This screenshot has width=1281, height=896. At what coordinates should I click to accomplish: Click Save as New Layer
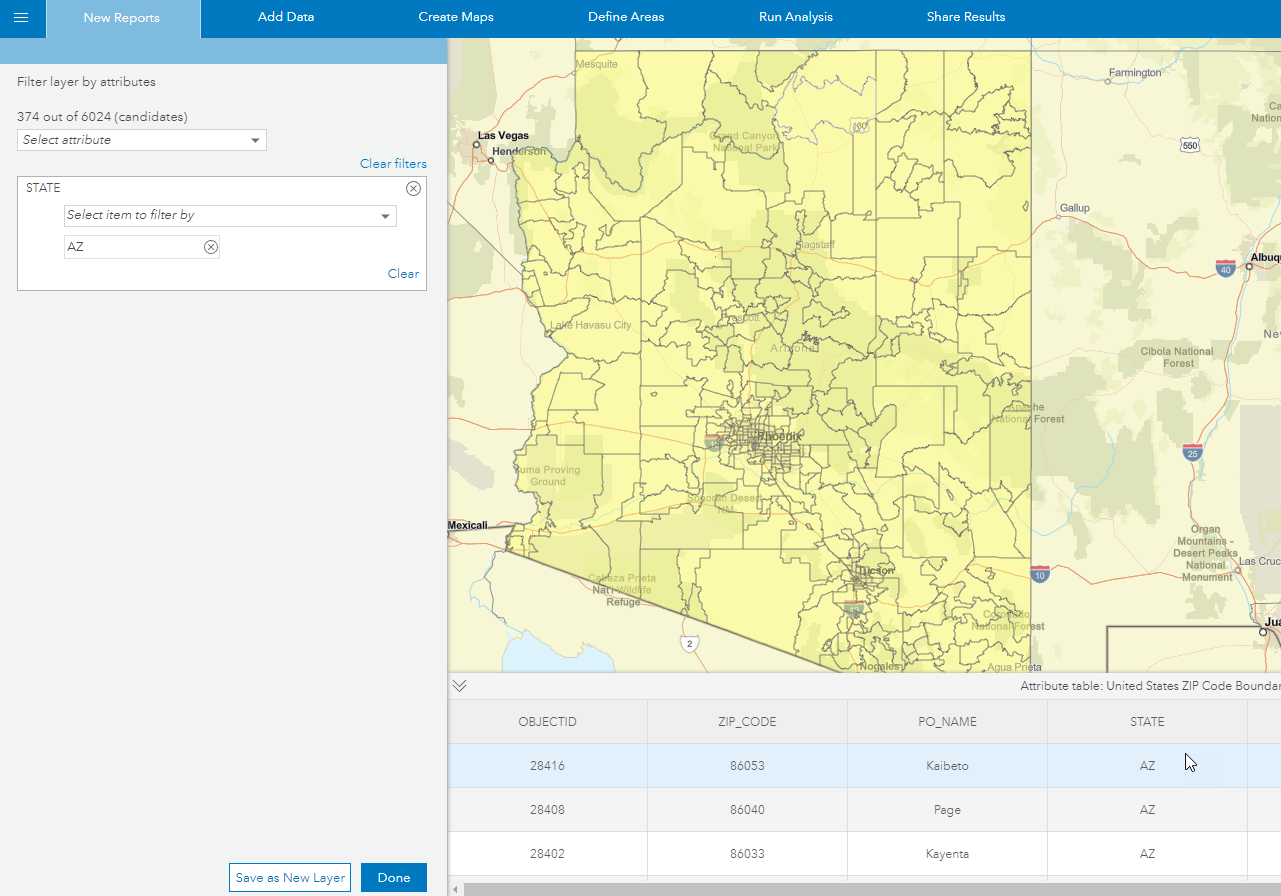(x=289, y=877)
